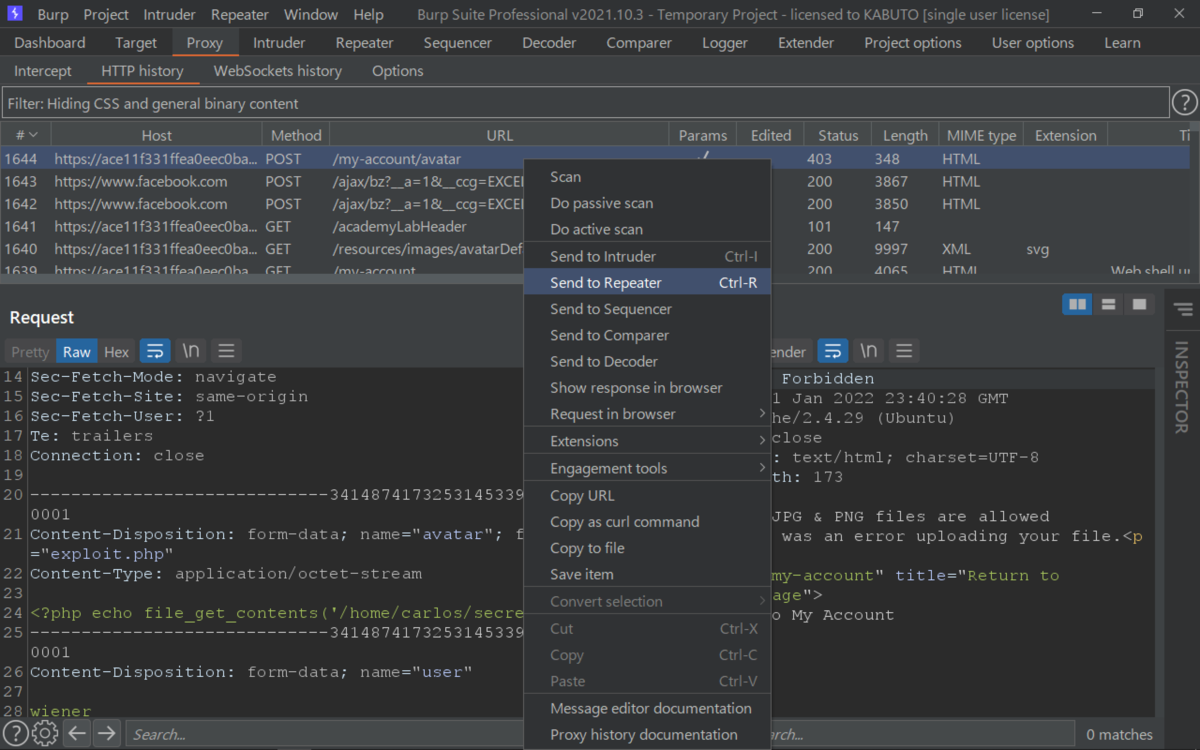Screen dimensions: 1200x750
Task: Choose Send to Repeater
Action: click(647, 283)
